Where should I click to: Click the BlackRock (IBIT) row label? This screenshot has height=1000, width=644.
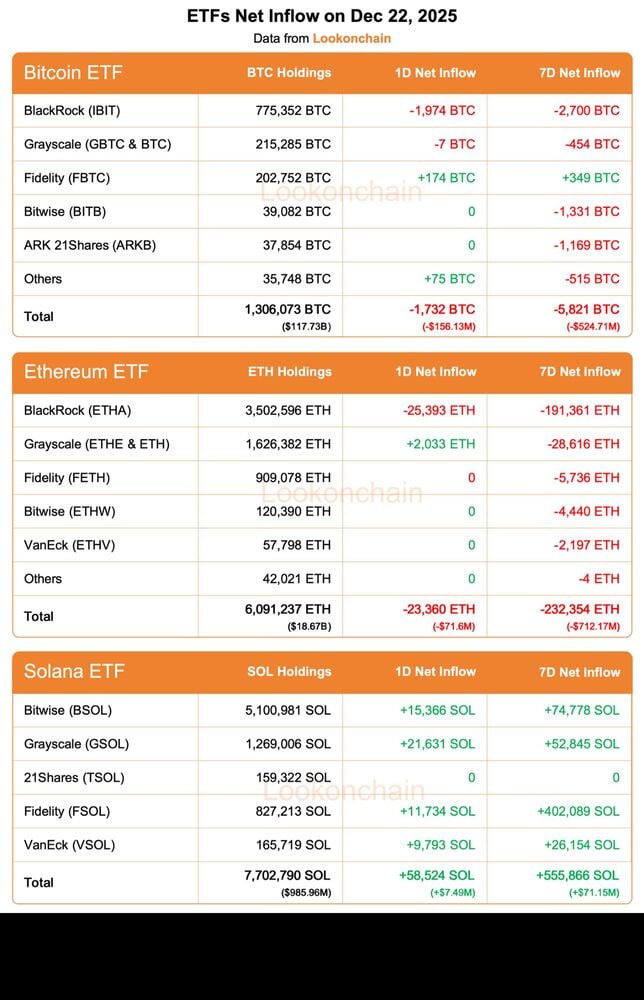[x=72, y=110]
